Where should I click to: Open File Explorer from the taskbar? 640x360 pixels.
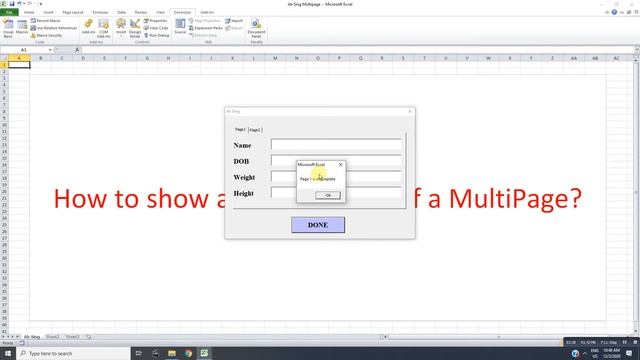pyautogui.click(x=172, y=353)
